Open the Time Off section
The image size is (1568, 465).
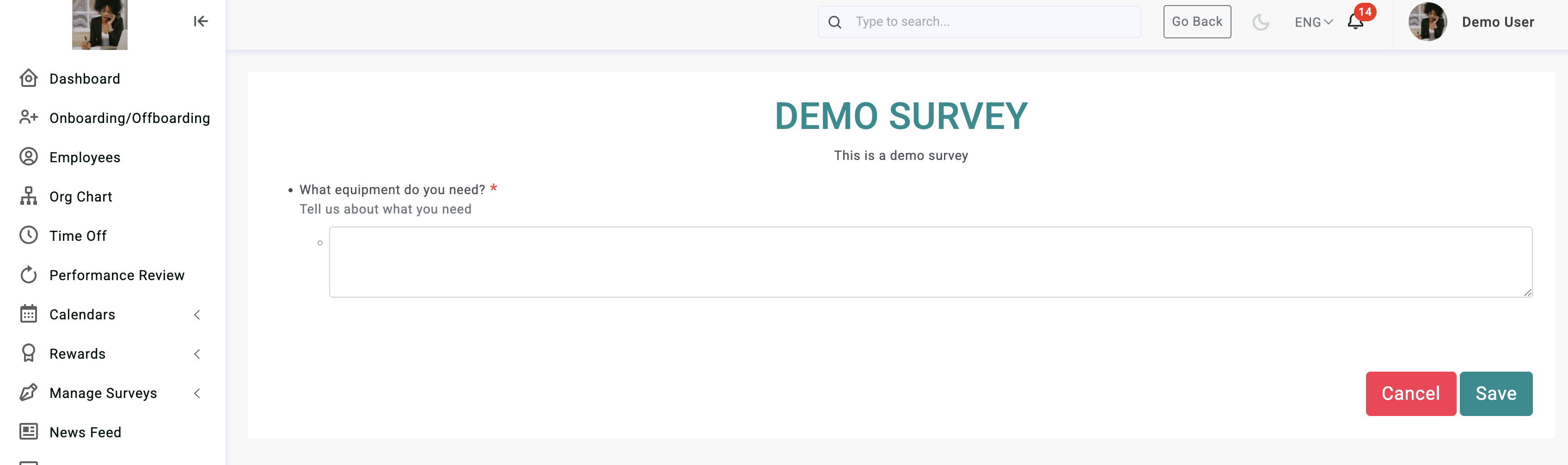78,236
